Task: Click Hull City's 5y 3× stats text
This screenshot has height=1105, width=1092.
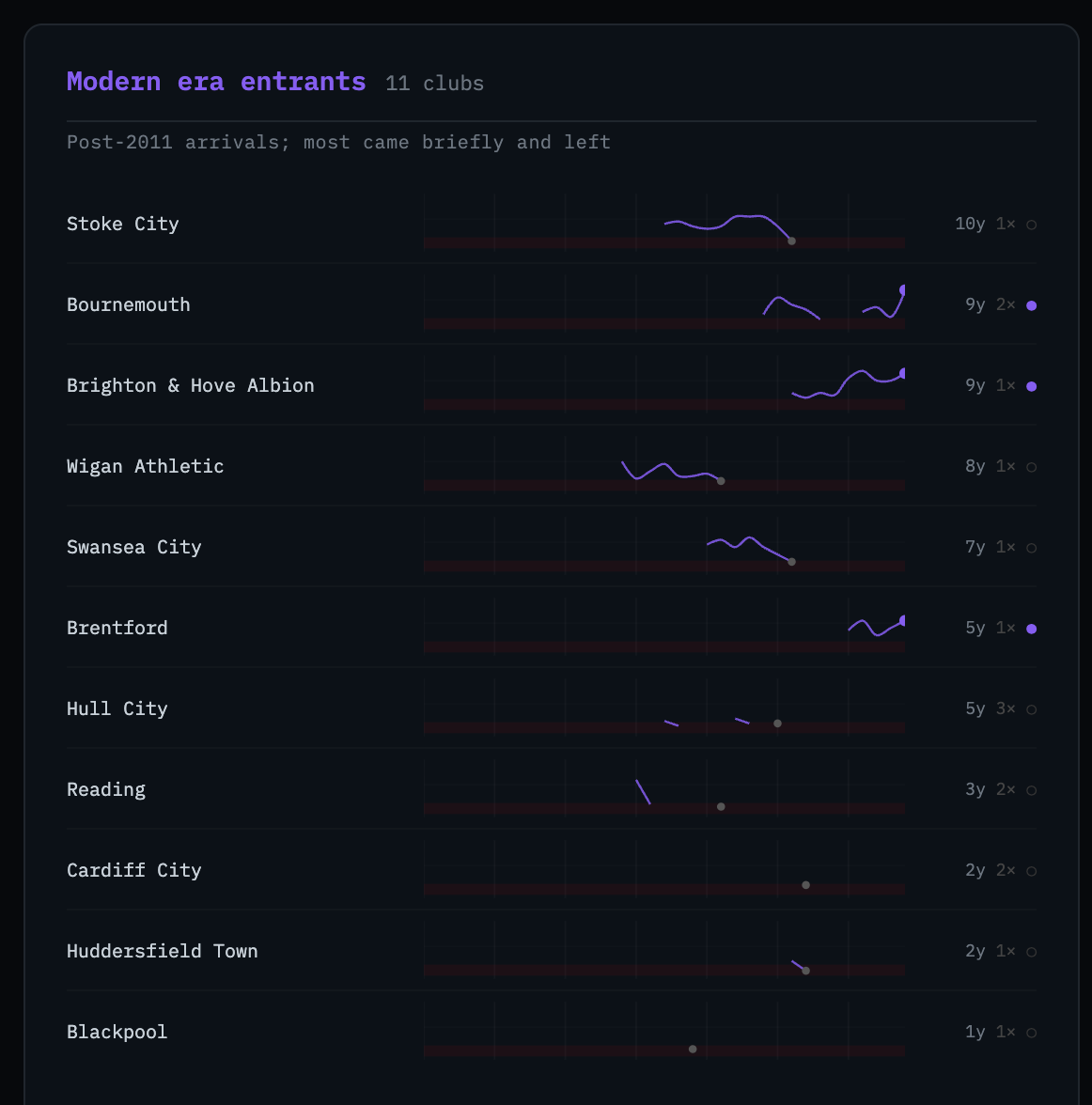Action: [x=991, y=708]
